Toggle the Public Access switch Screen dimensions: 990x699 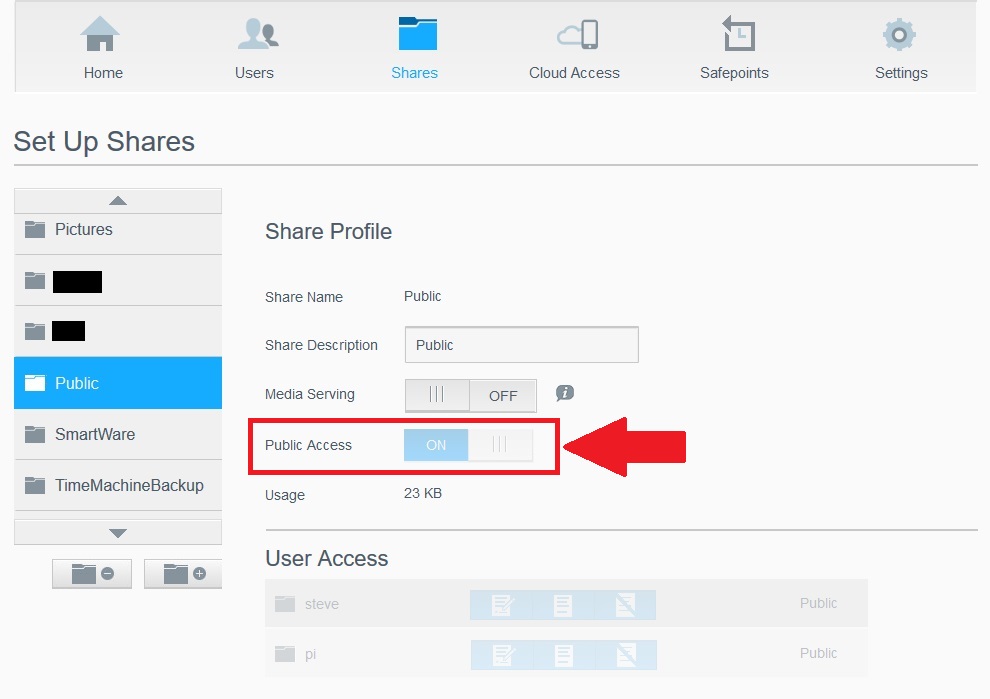468,445
